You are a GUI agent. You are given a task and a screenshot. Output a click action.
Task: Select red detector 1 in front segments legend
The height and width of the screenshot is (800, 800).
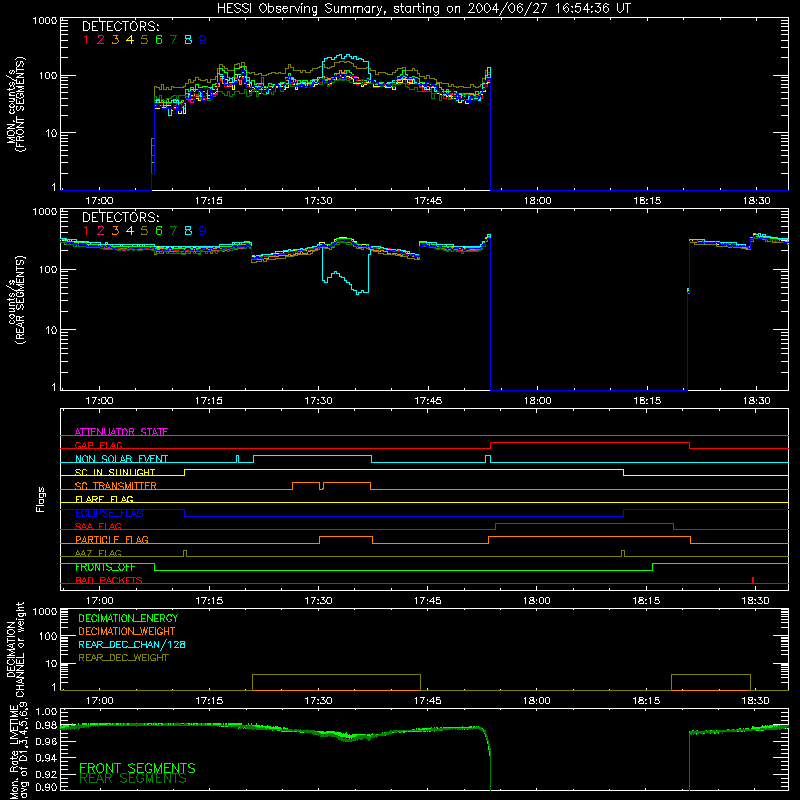(x=86, y=40)
